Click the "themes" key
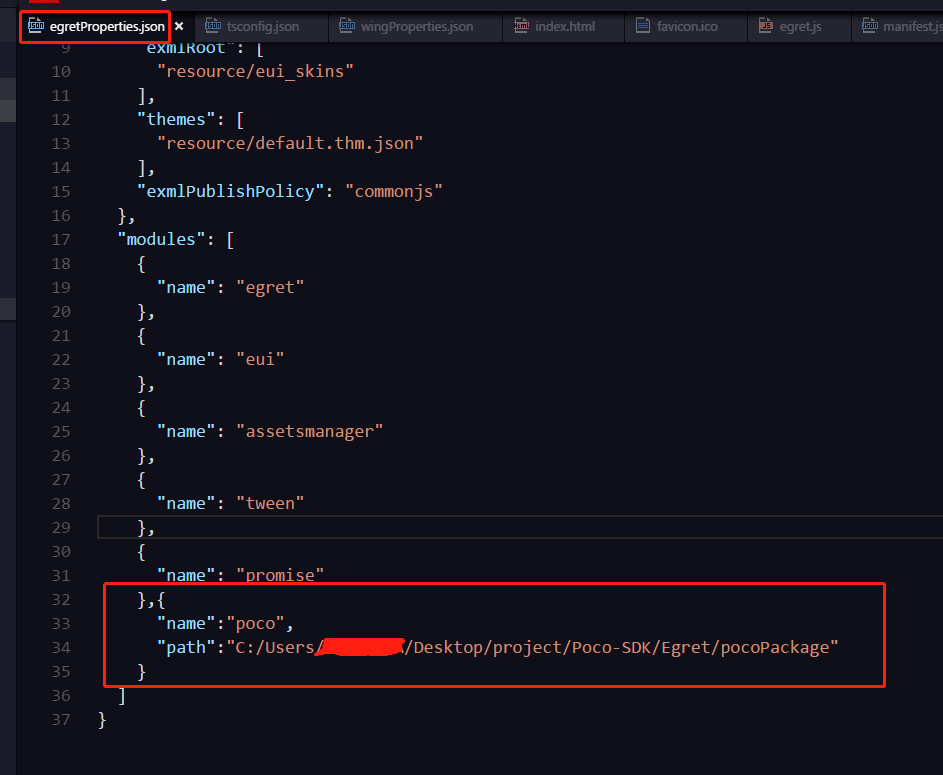 (176, 120)
